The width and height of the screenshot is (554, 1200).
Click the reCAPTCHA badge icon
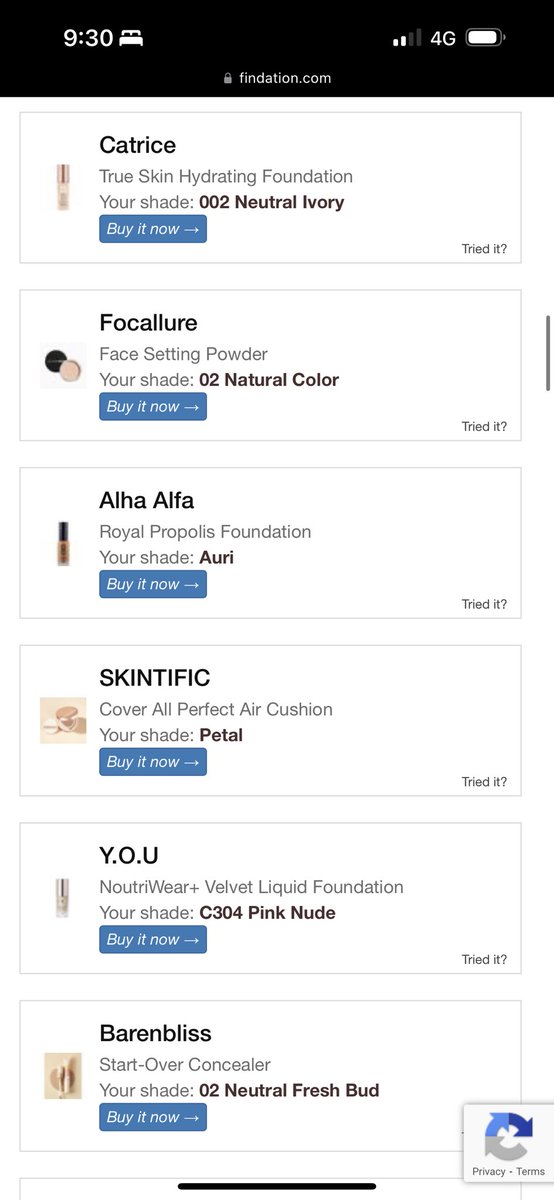pos(508,1136)
